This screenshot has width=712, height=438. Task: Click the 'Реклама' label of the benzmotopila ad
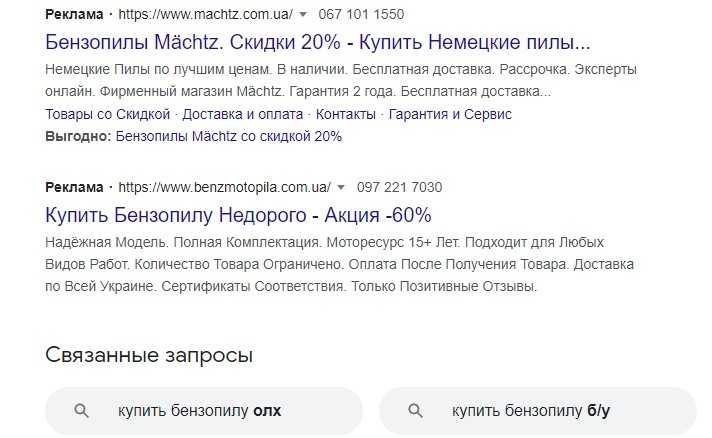point(74,187)
